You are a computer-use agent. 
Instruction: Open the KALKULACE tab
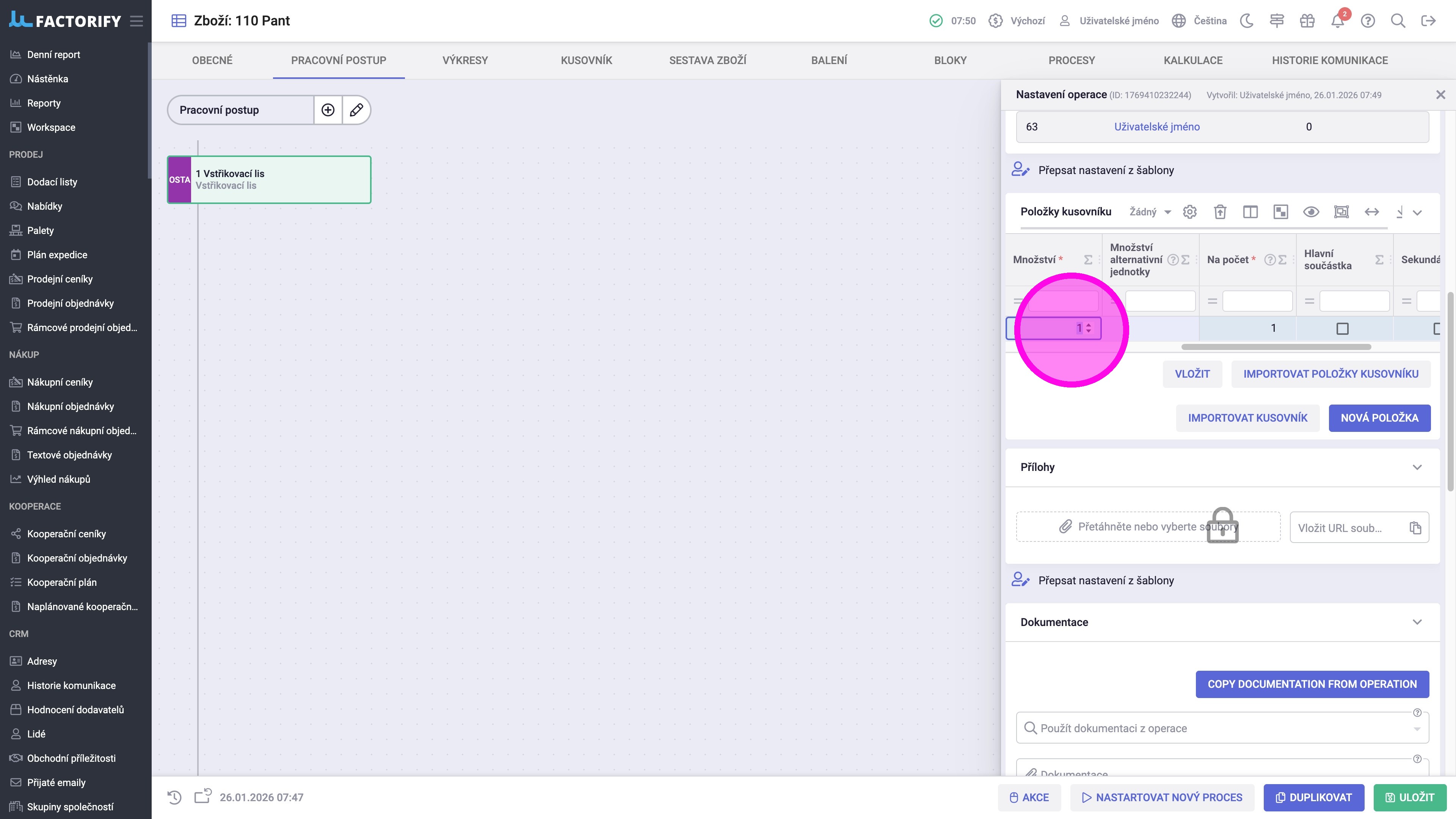(x=1192, y=61)
